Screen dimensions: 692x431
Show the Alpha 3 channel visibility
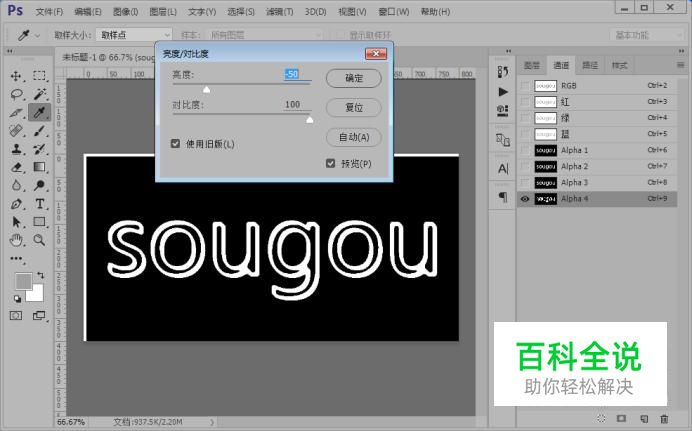[x=524, y=183]
